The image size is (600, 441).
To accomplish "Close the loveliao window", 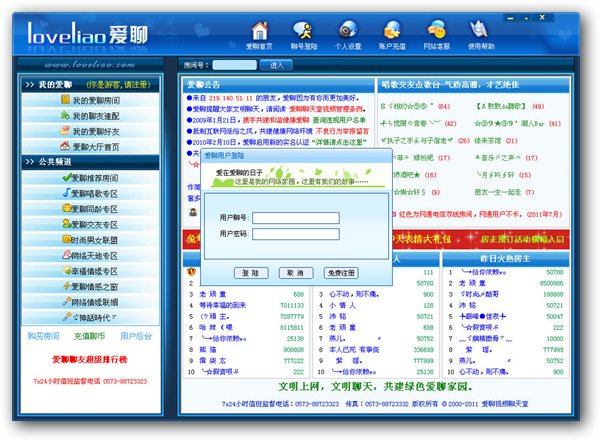I will 542,18.
